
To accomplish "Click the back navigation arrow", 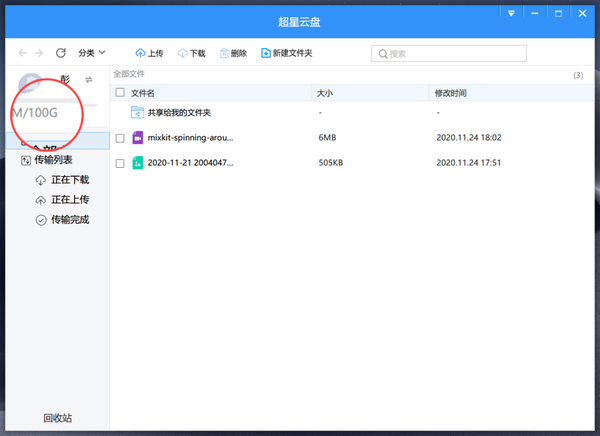I will 22,53.
